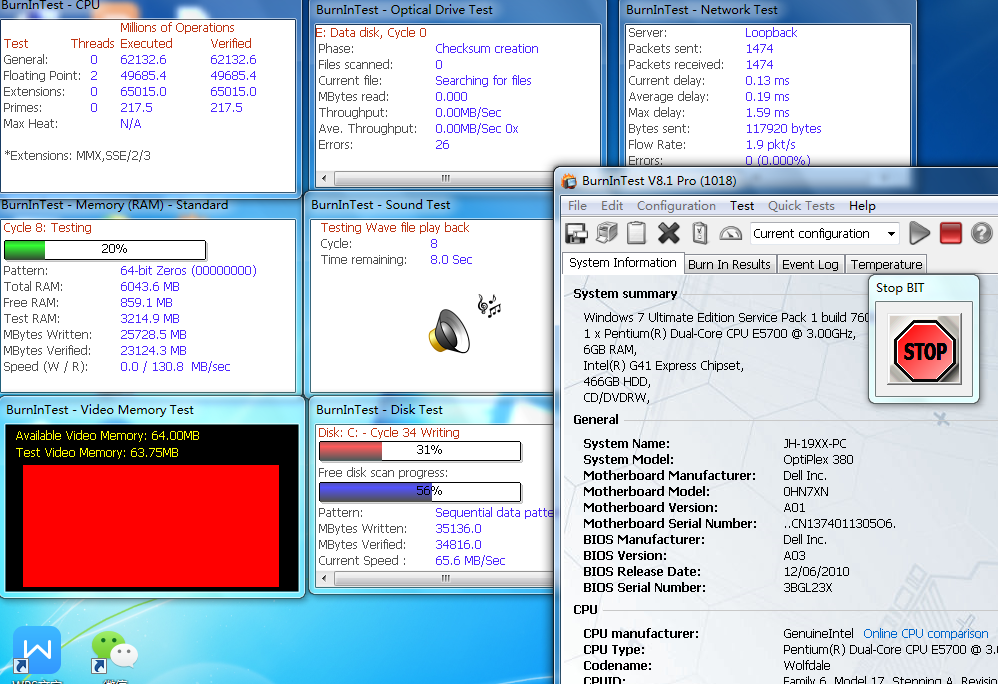This screenshot has width=998, height=684.
Task: Click '64-bit Zeros (00000000)' pattern value
Action: [x=188, y=270]
